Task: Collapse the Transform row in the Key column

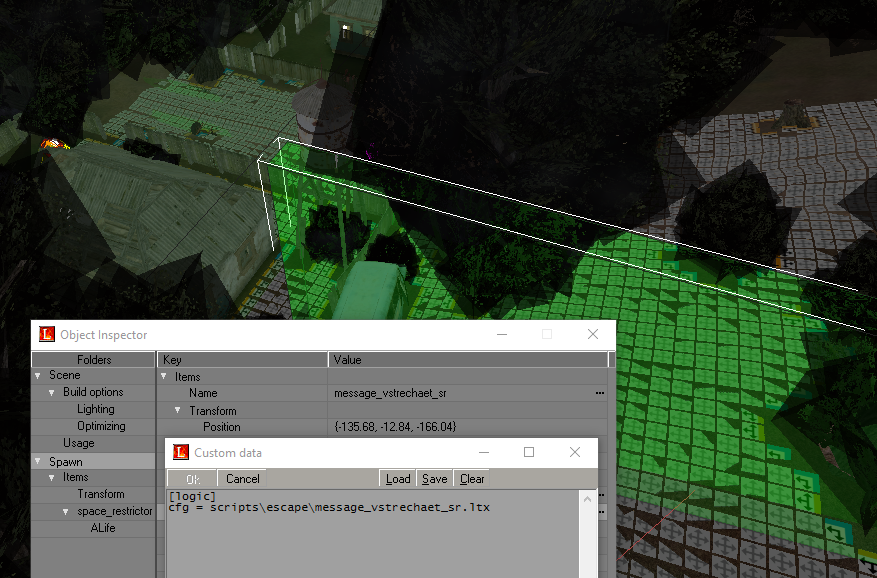Action: point(176,410)
